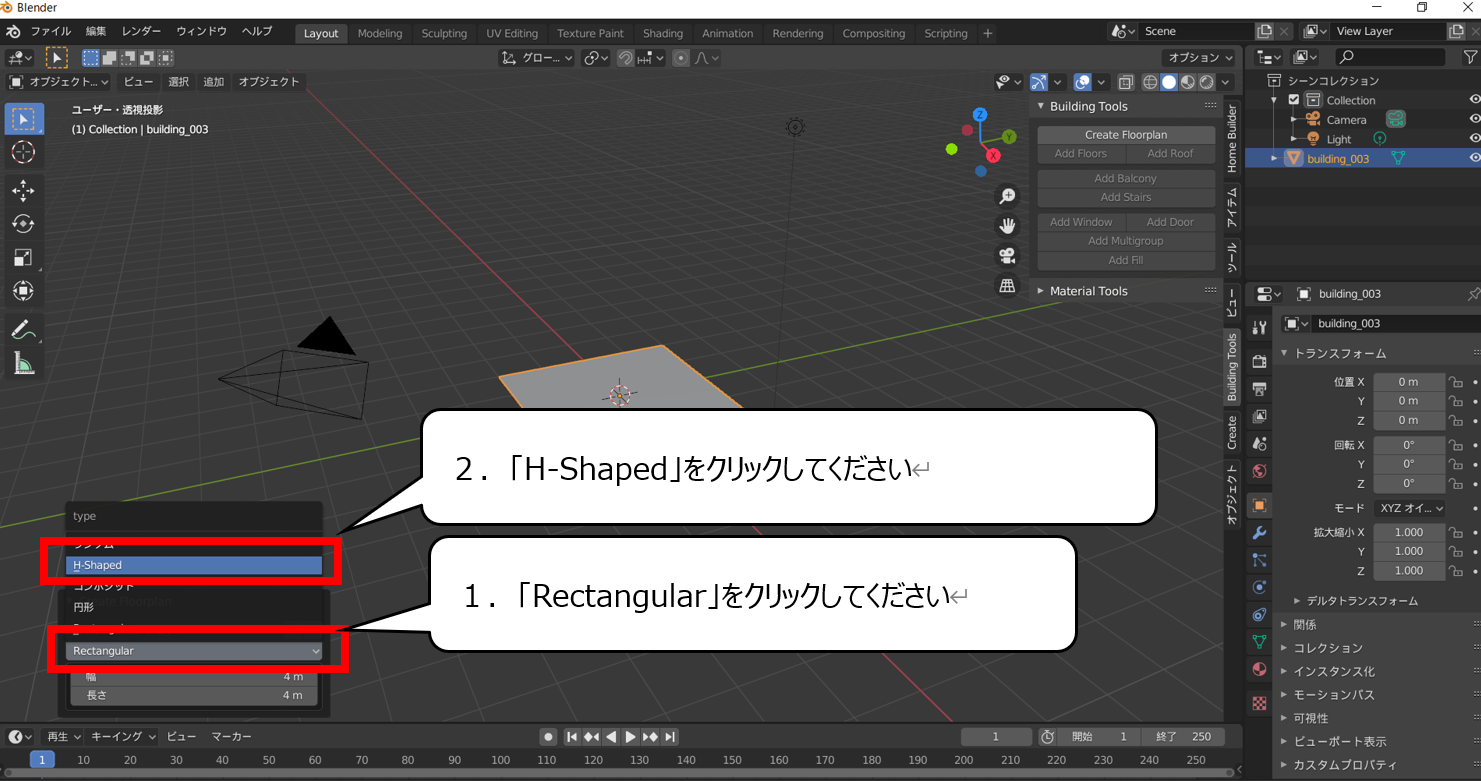The height and width of the screenshot is (781, 1481).
Task: Switch to rendered shading
Action: (1207, 82)
